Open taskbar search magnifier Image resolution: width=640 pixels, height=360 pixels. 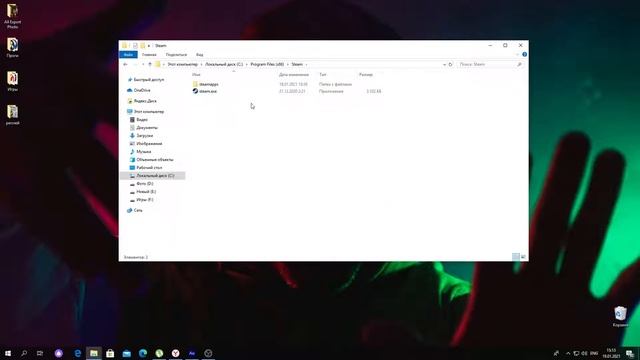pyautogui.click(x=24, y=353)
